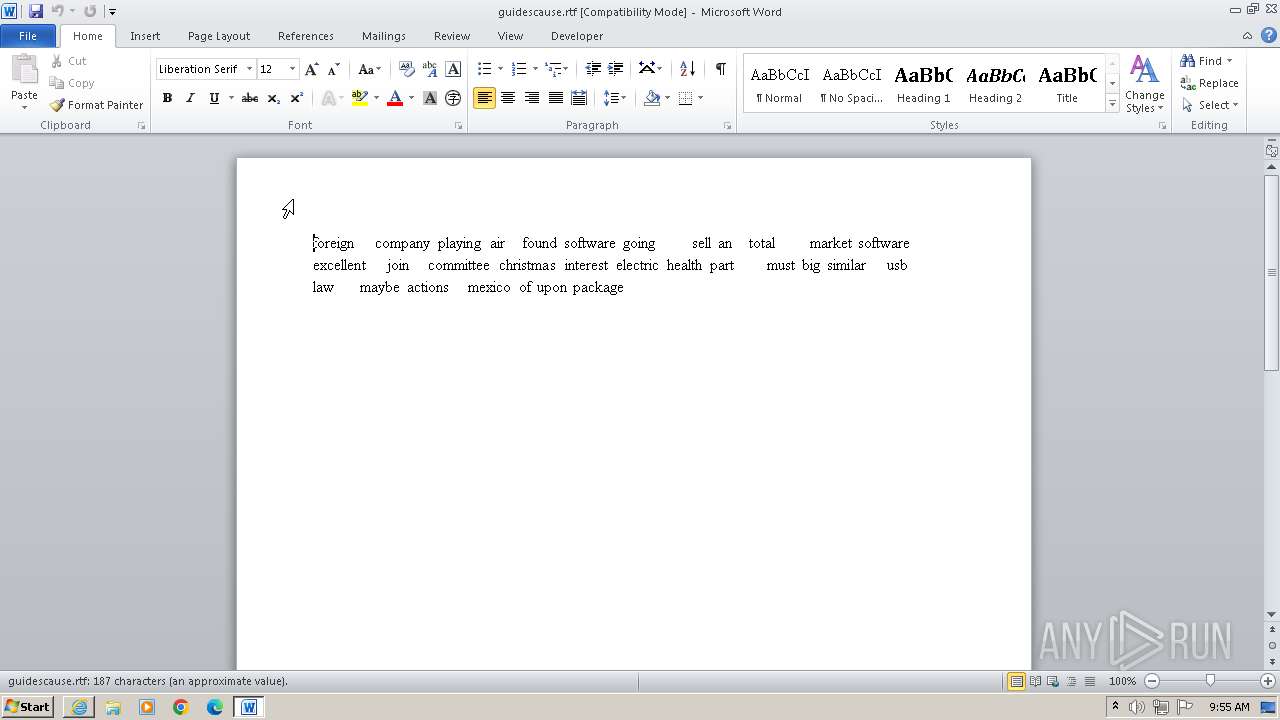Open the File tab
1280x720 pixels.
pyautogui.click(x=28, y=36)
